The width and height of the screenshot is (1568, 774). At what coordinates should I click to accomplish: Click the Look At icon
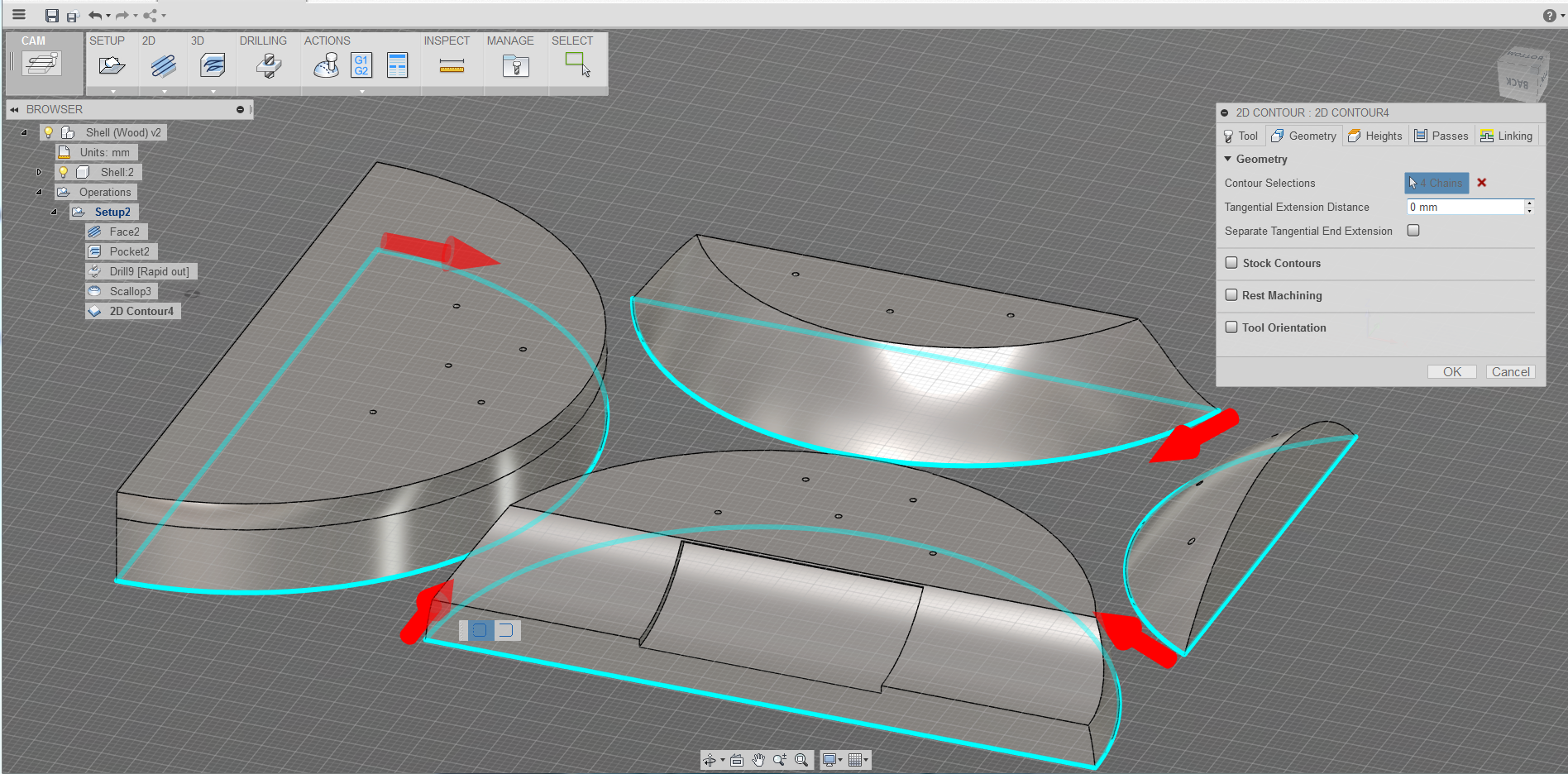(x=737, y=760)
